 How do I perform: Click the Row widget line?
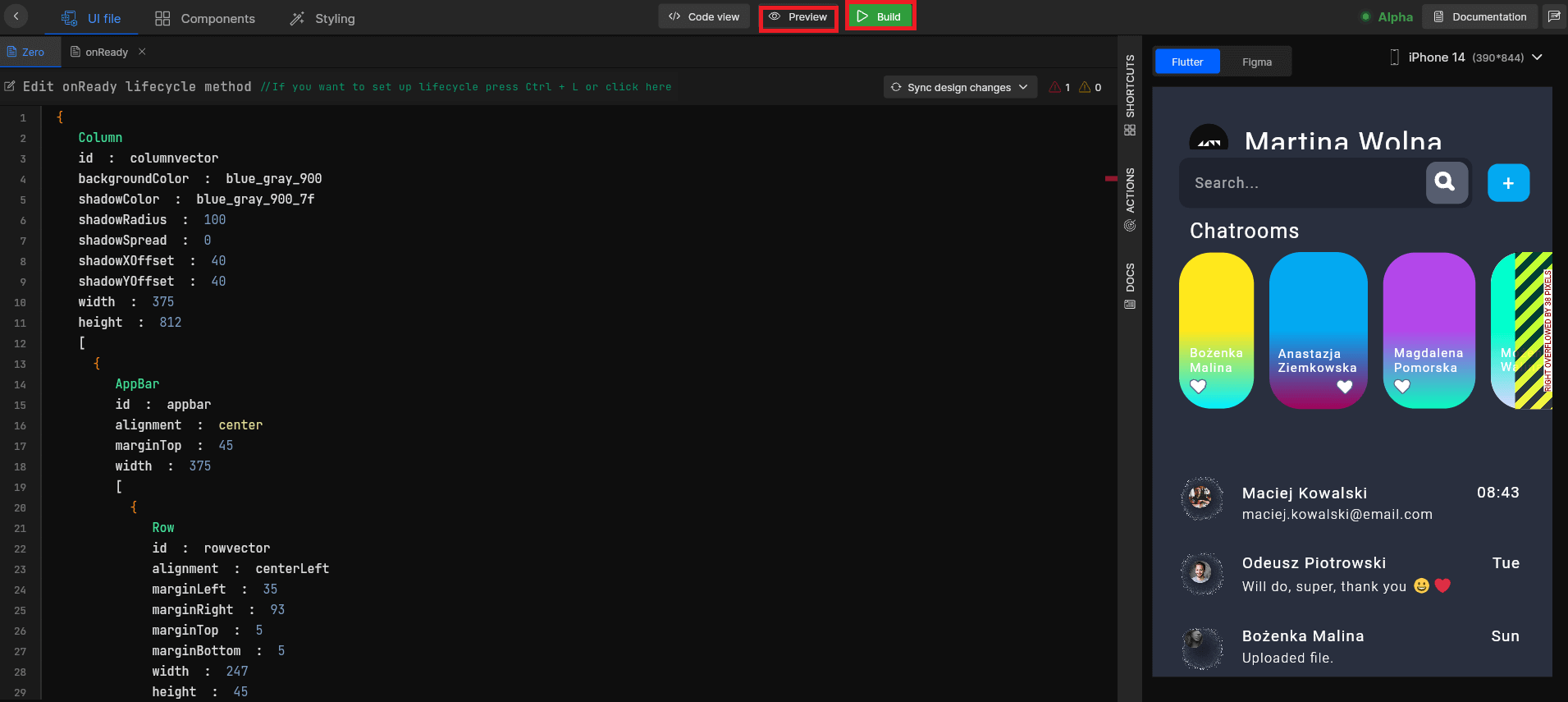pyautogui.click(x=163, y=528)
